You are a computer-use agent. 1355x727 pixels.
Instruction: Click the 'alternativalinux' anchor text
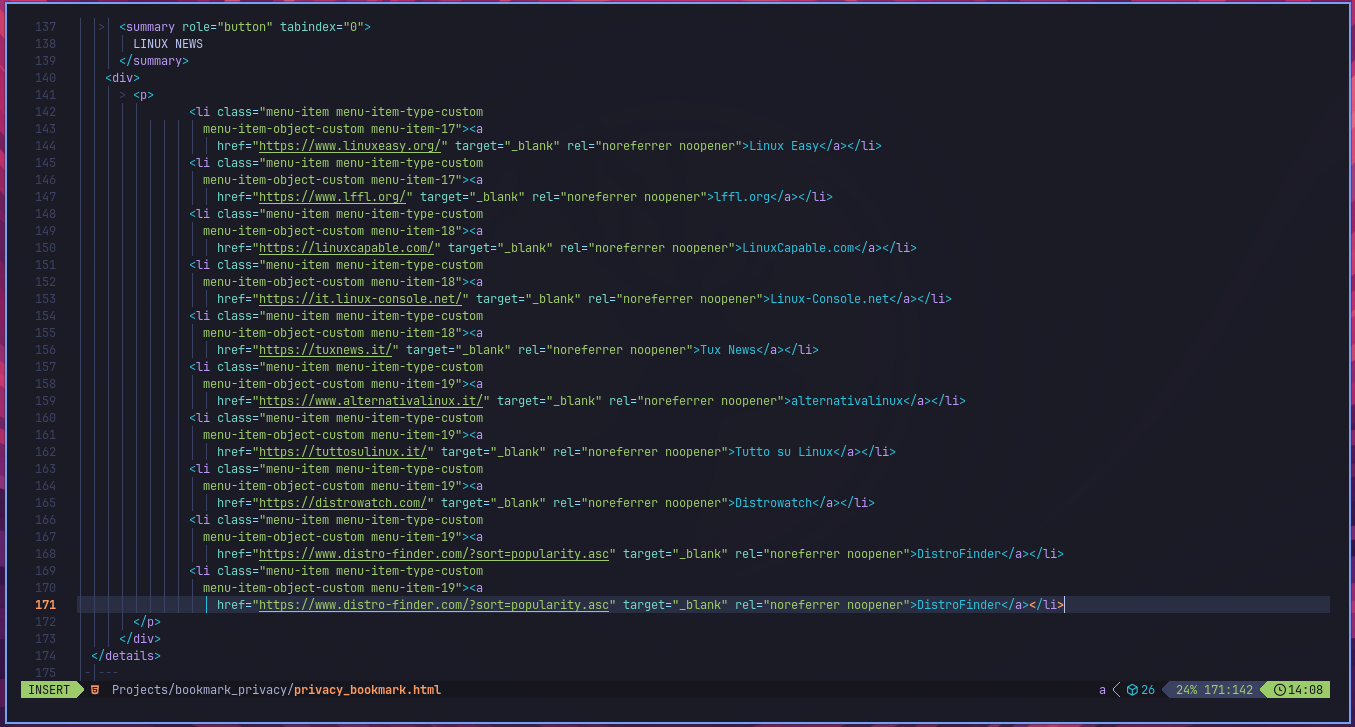pyautogui.click(x=847, y=401)
